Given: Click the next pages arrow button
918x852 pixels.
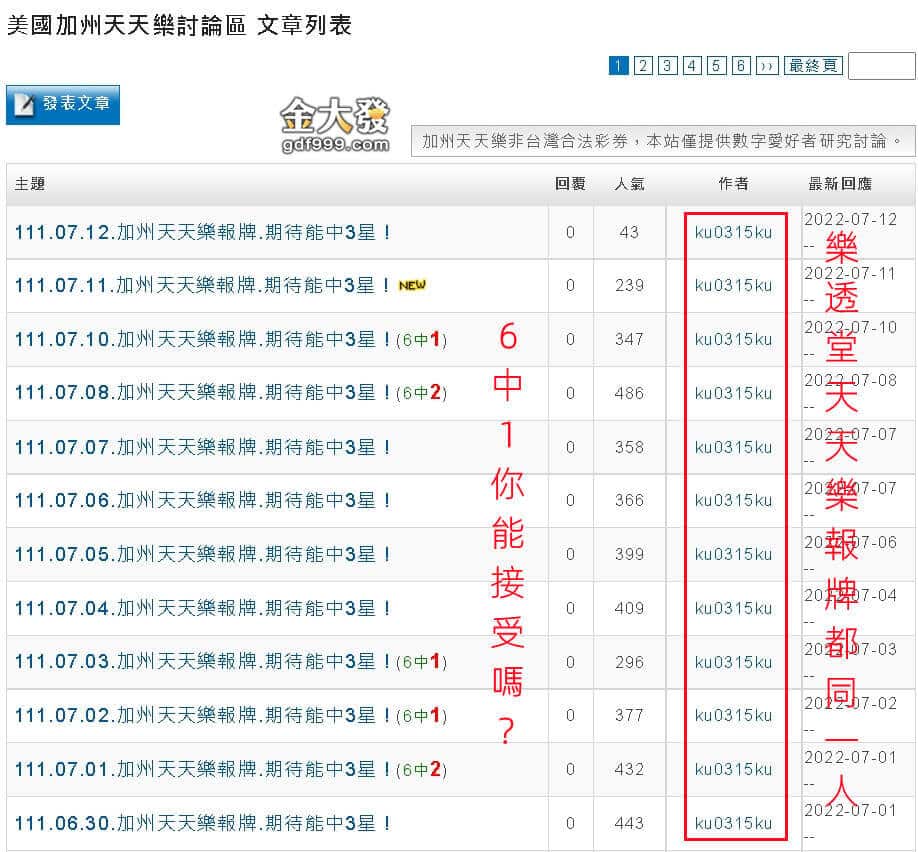Looking at the screenshot, I should (767, 66).
